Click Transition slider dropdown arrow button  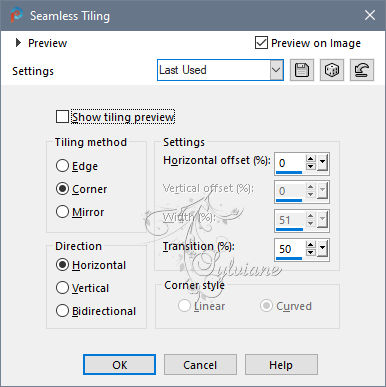click(322, 249)
